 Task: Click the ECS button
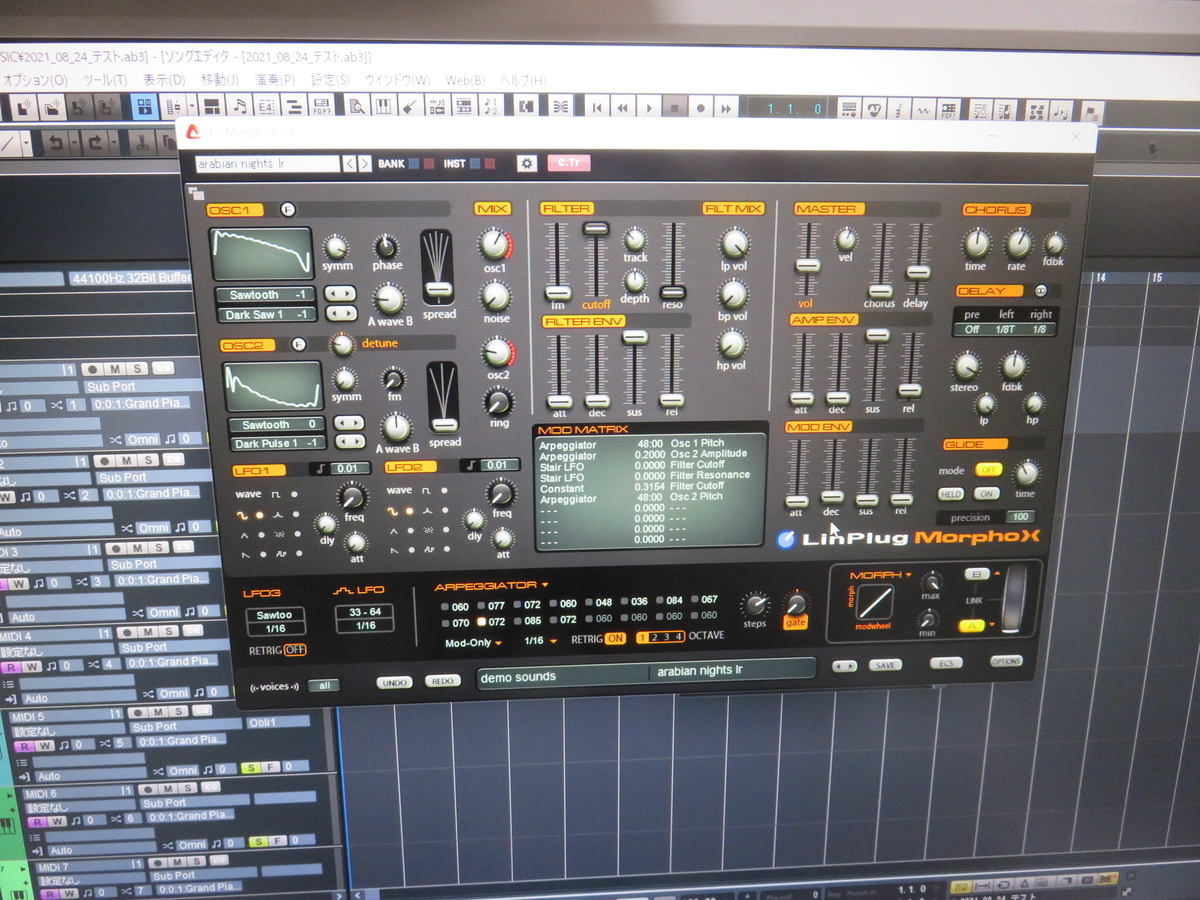click(946, 663)
